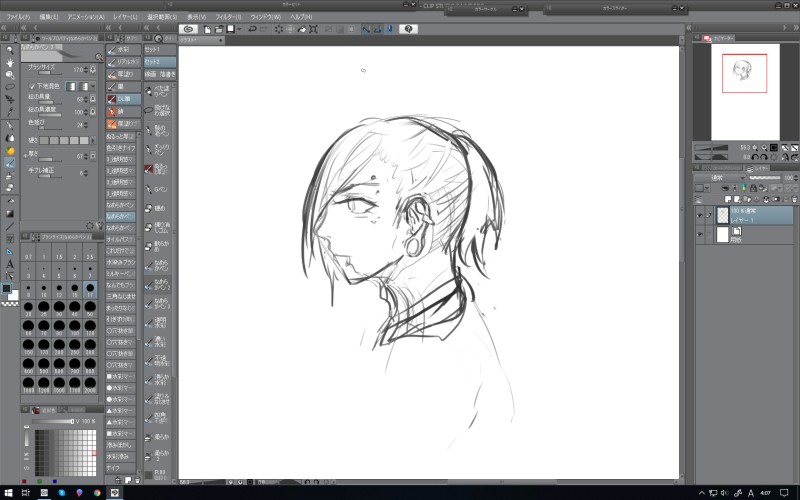Open the 編集(E) menu

point(48,16)
